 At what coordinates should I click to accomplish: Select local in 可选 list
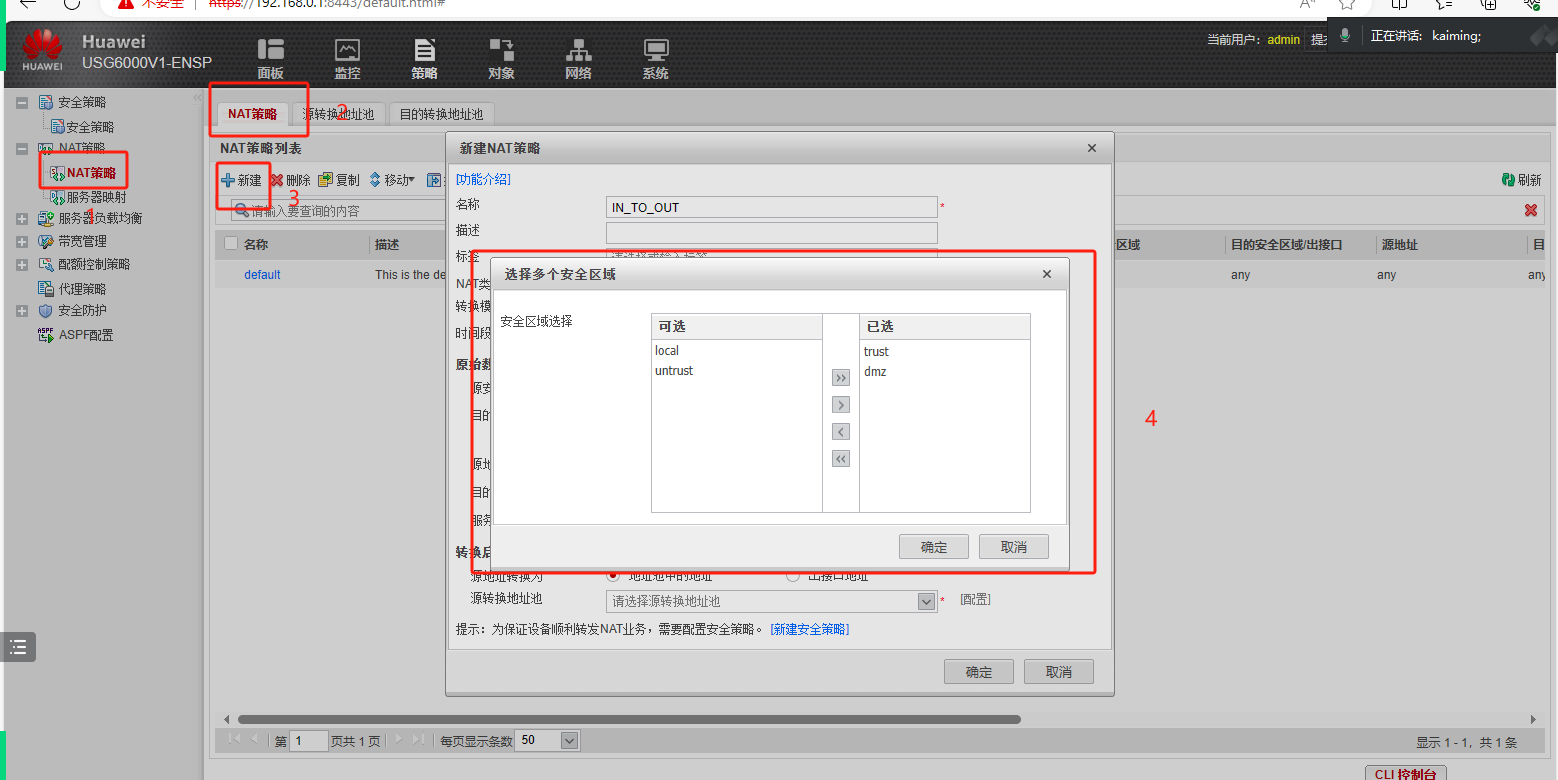tap(667, 350)
